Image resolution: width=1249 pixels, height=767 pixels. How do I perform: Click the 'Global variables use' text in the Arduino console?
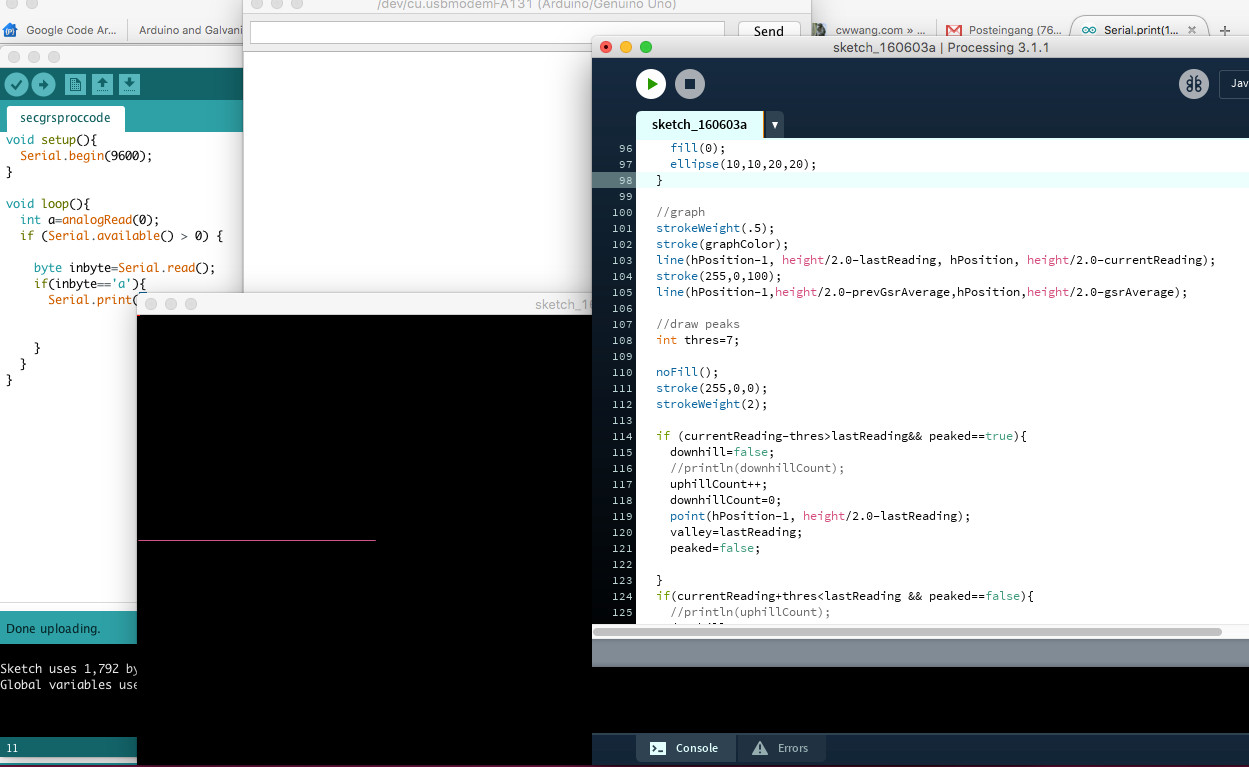point(69,685)
